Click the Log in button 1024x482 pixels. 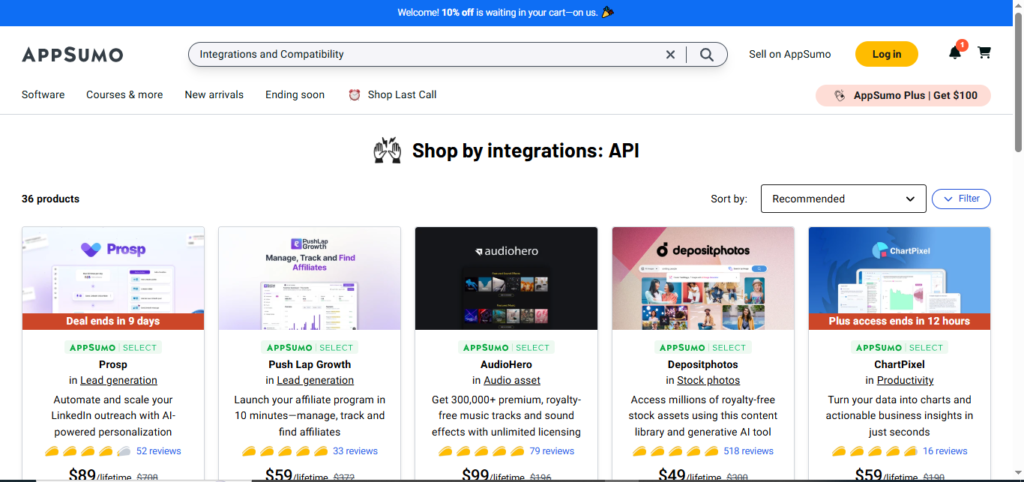[886, 54]
